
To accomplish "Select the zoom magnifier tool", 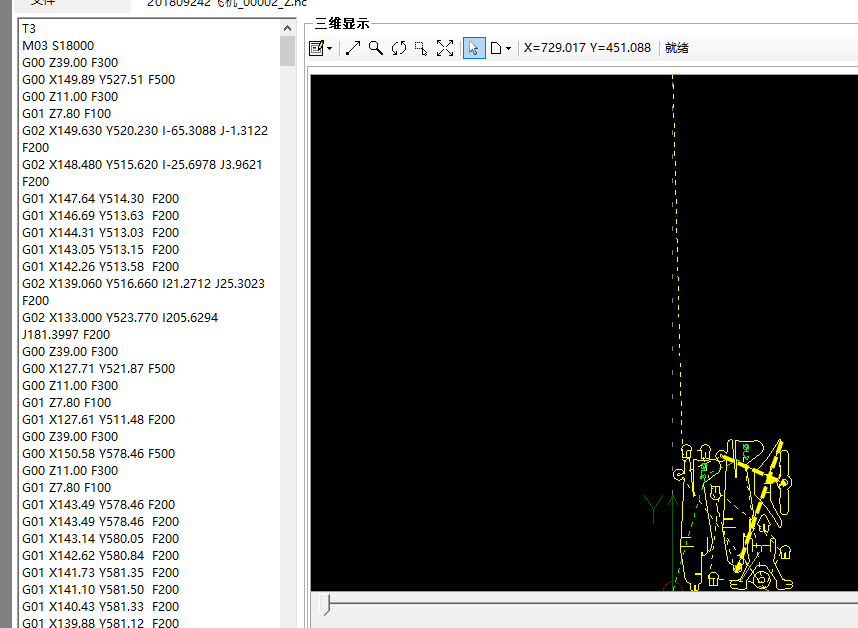I will tap(375, 47).
